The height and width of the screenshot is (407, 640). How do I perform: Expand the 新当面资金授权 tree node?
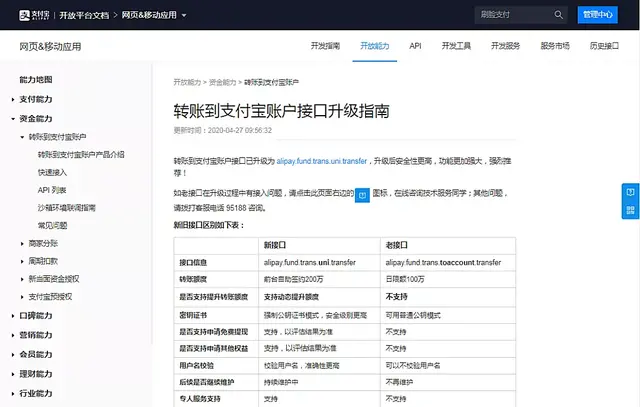[x=22, y=279]
